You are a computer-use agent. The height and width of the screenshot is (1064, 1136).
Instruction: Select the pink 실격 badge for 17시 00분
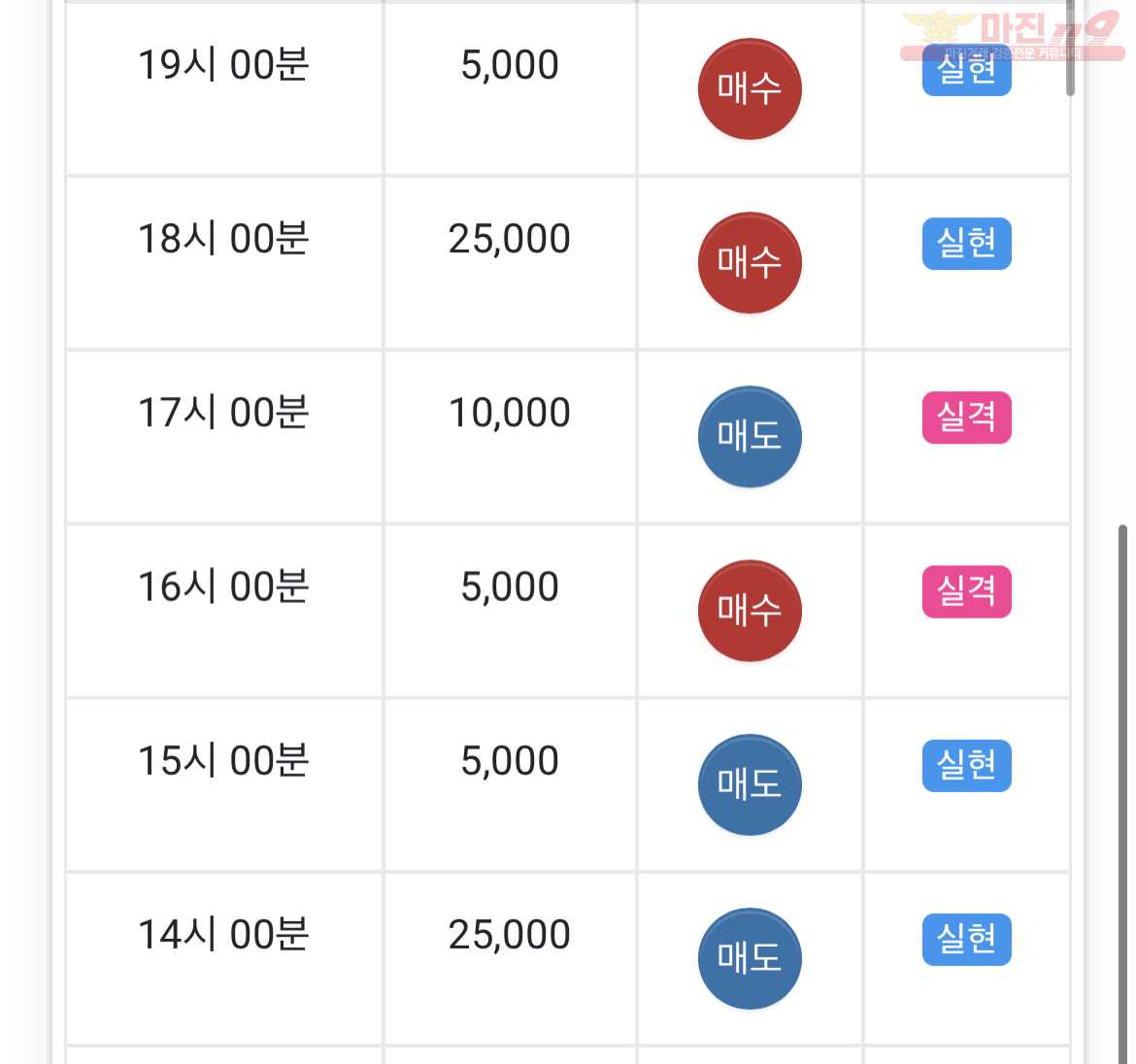point(966,417)
